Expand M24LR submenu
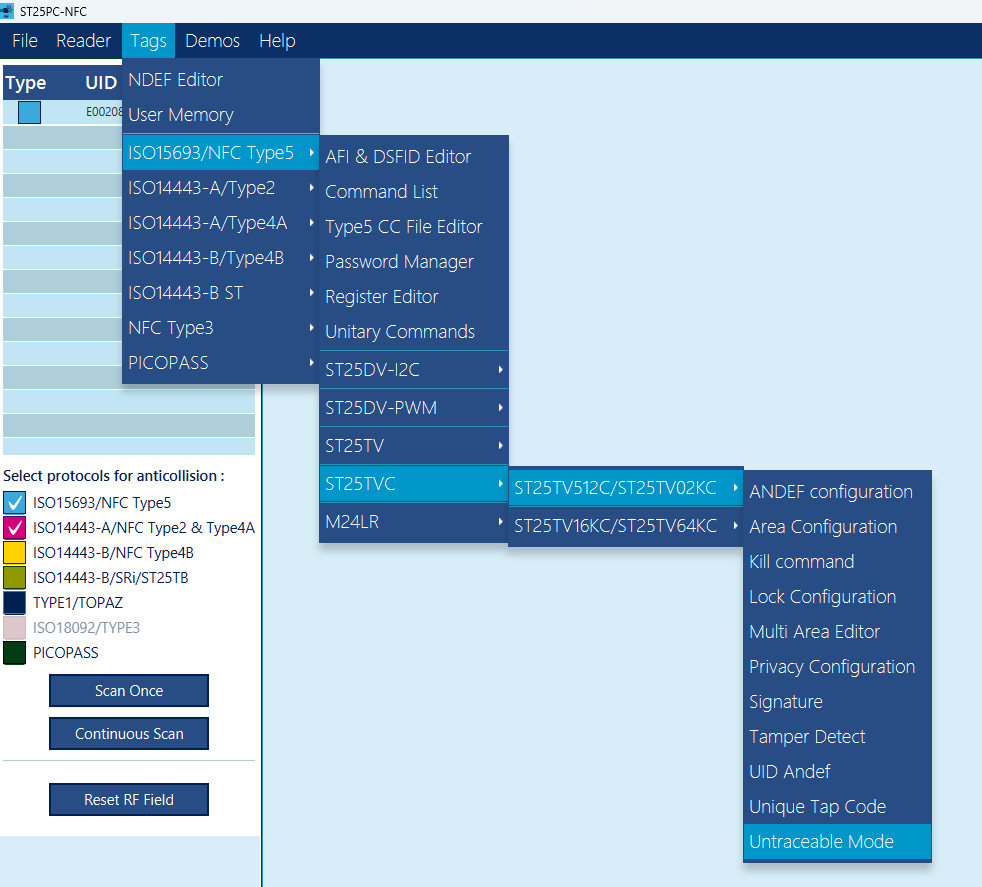The height and width of the screenshot is (887, 982). click(x=413, y=522)
